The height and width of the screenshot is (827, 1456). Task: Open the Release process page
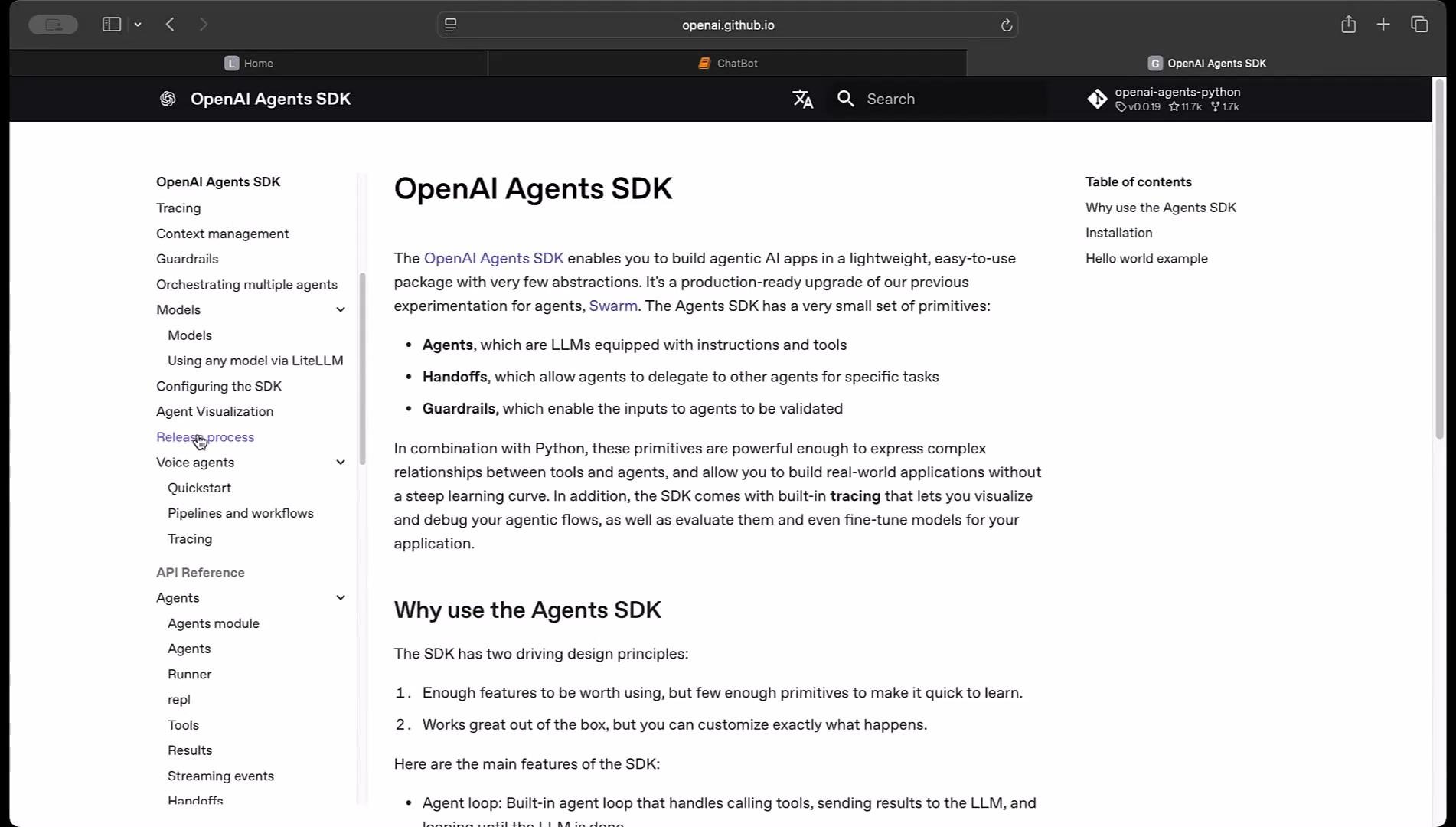click(205, 436)
